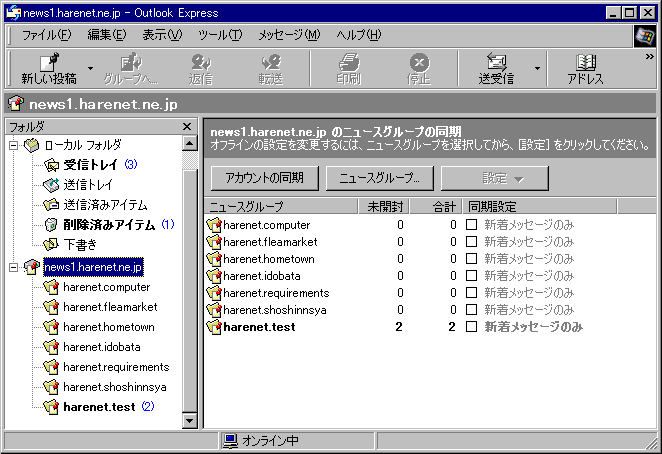The width and height of the screenshot is (662, 454).
Task: Open the メッセージ(M) menu
Action: 289,35
